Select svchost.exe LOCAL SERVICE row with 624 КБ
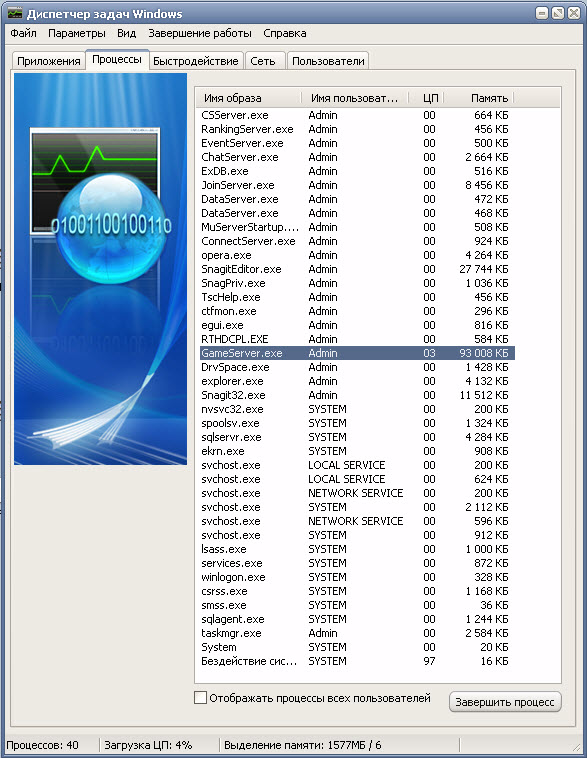 pyautogui.click(x=357, y=480)
